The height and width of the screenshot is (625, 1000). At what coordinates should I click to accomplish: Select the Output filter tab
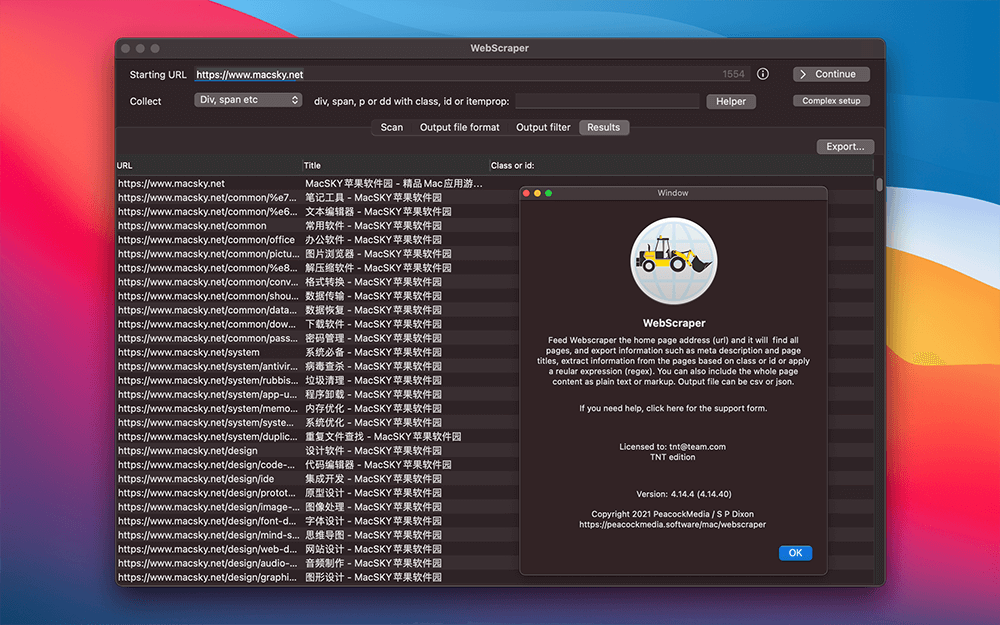pos(543,128)
